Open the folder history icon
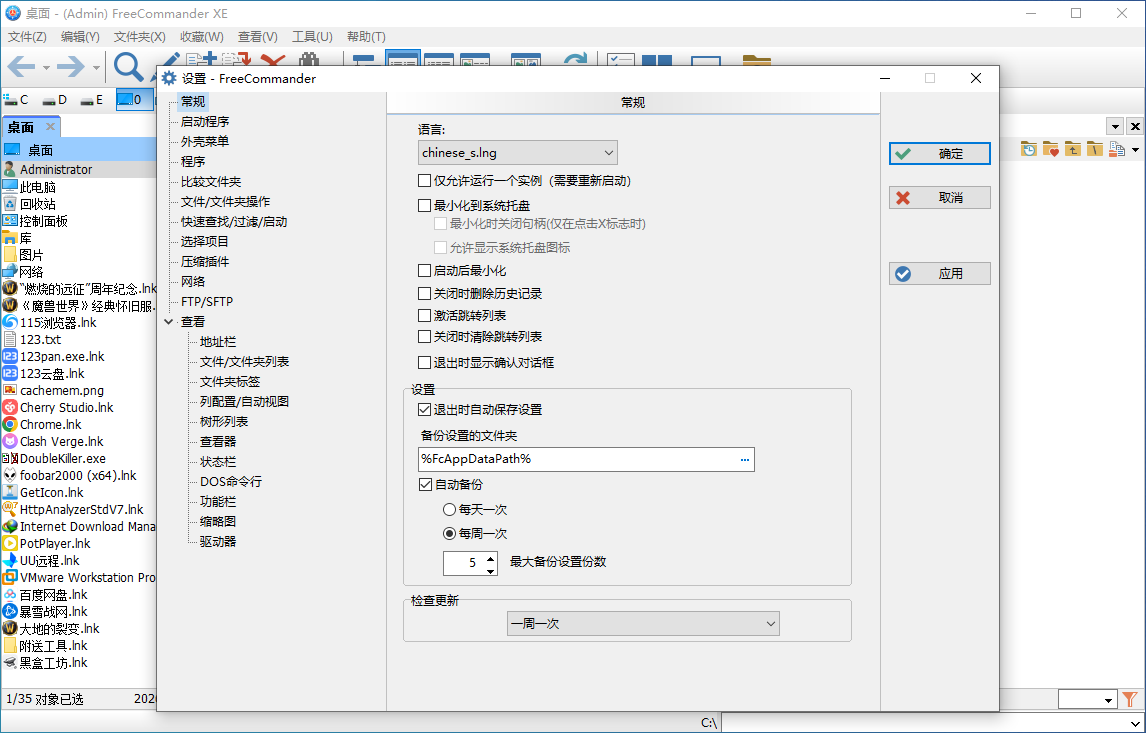The width and height of the screenshot is (1146, 733). coord(1029,149)
